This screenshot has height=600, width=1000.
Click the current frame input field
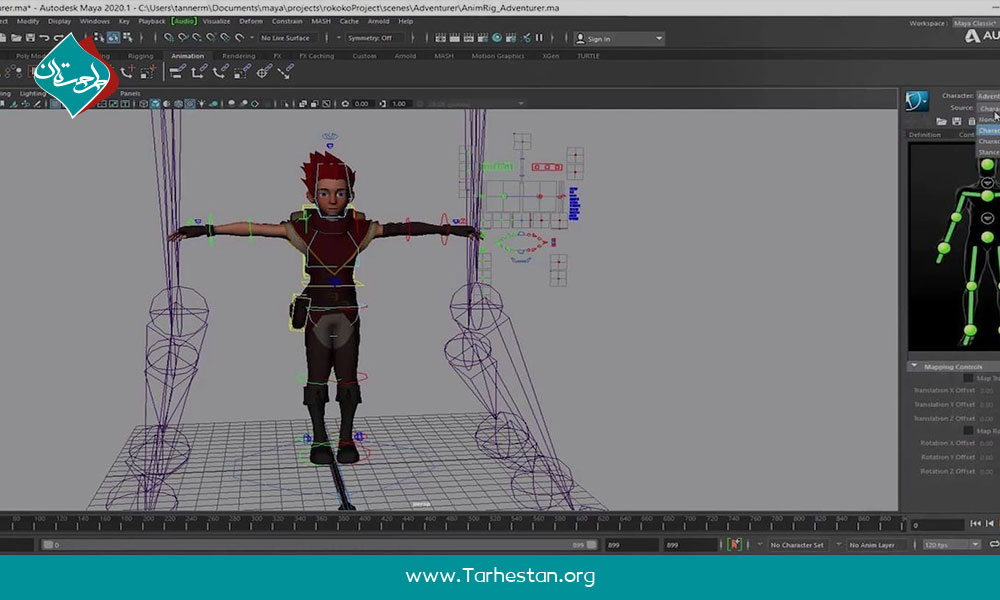[937, 525]
